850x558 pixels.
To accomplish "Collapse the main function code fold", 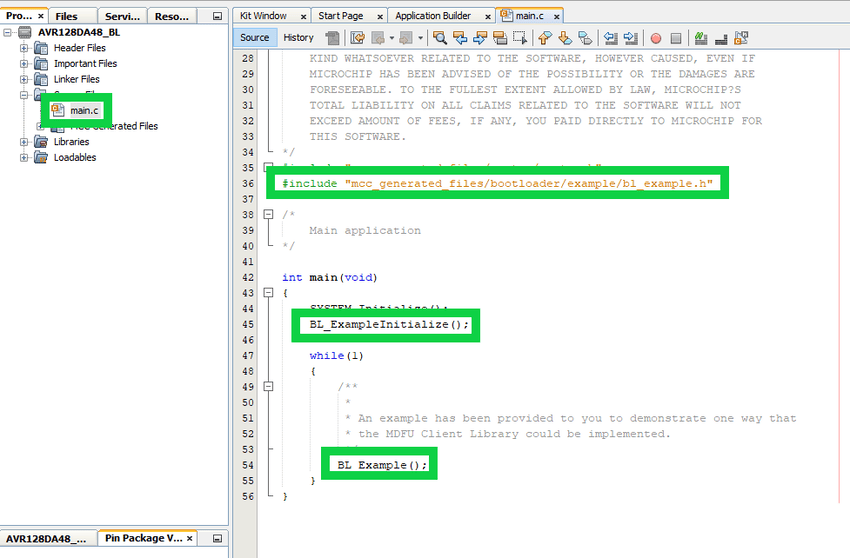I will (x=267, y=293).
